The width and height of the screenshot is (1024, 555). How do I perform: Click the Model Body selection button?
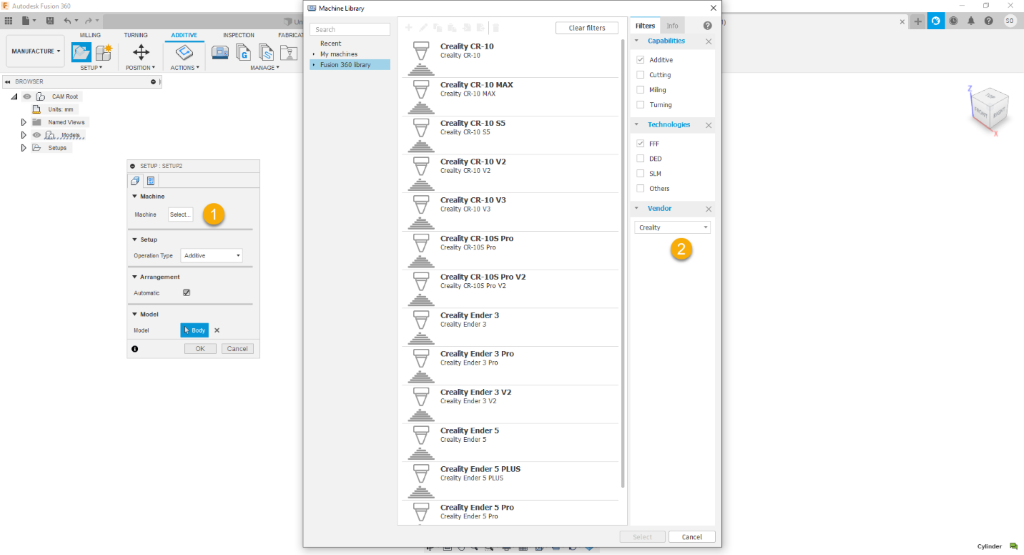195,330
